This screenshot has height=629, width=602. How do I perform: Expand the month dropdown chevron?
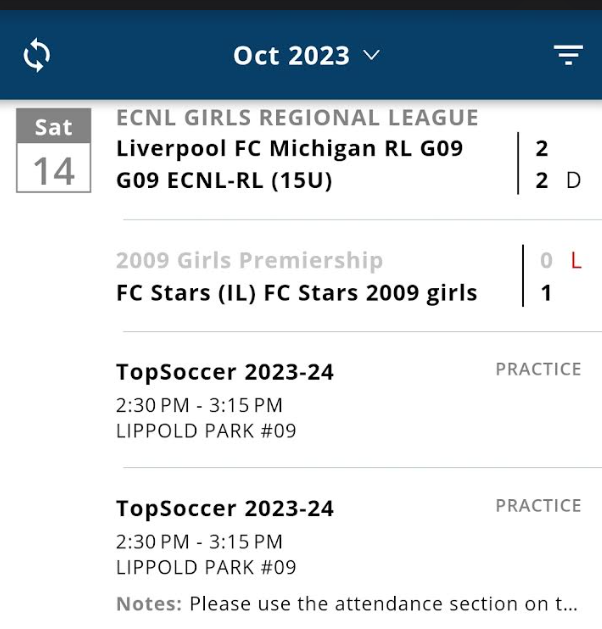pos(372,55)
